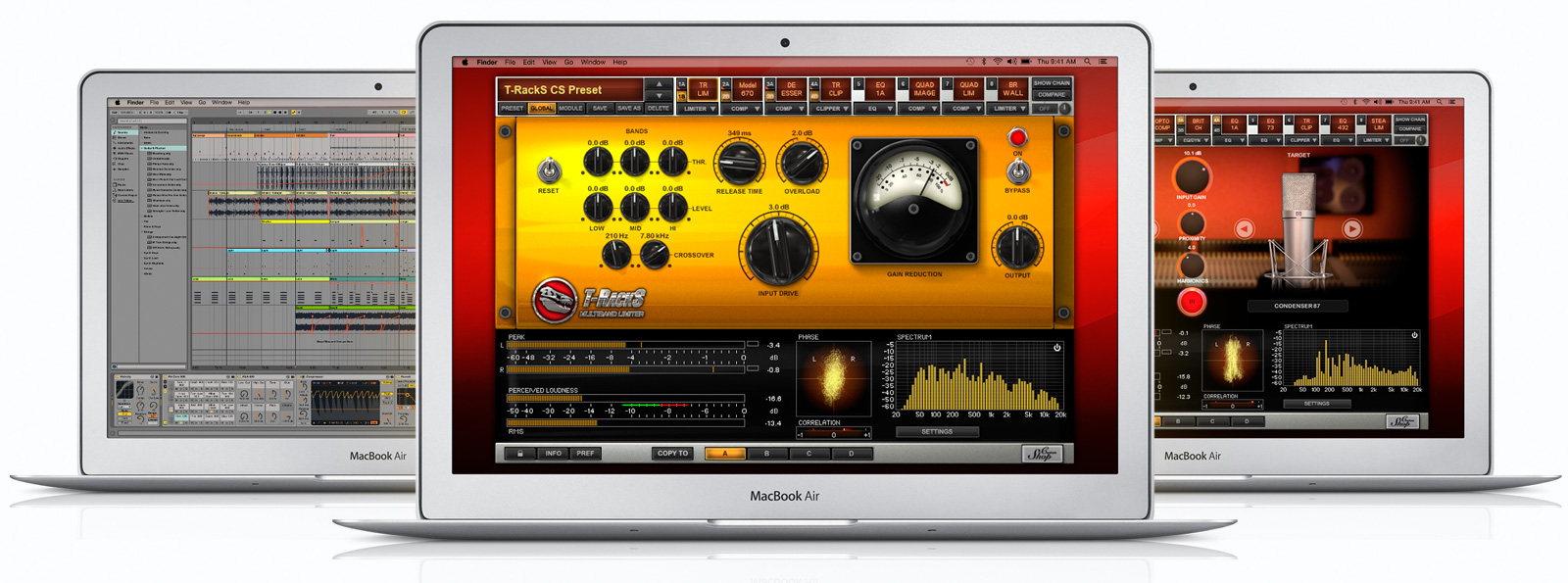Click the COPY TO button
1568x583 pixels.
coord(673,454)
